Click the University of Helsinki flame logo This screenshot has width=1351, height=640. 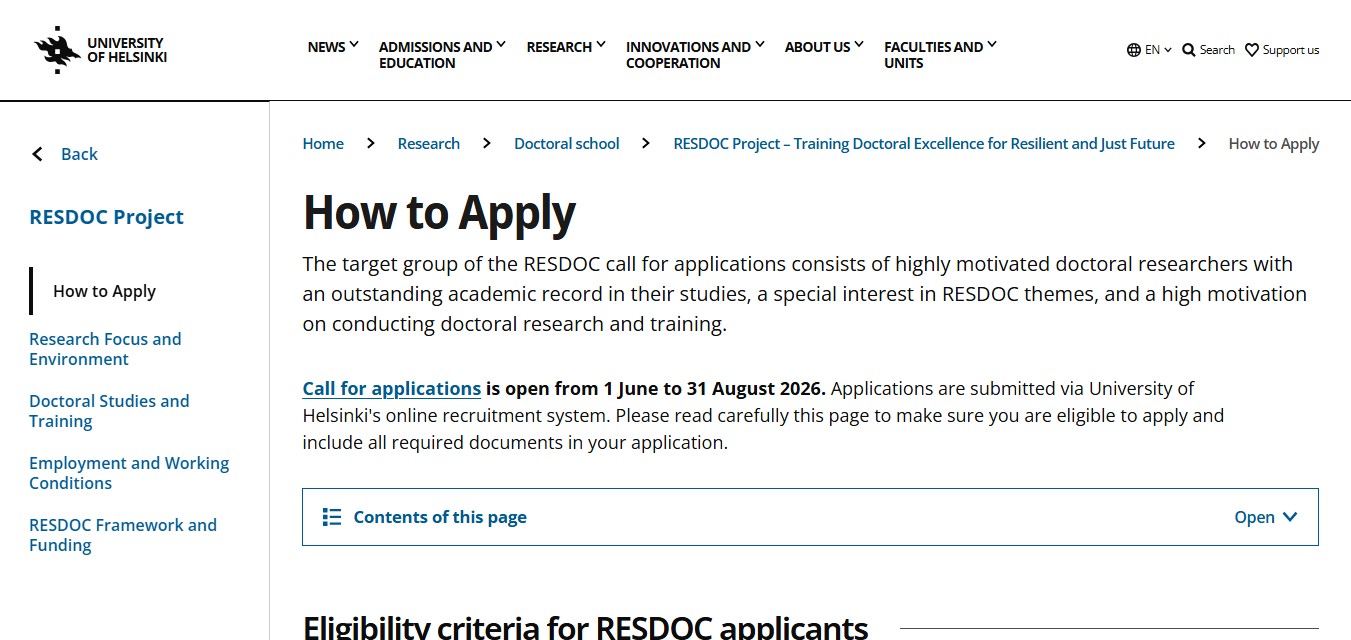tap(57, 50)
